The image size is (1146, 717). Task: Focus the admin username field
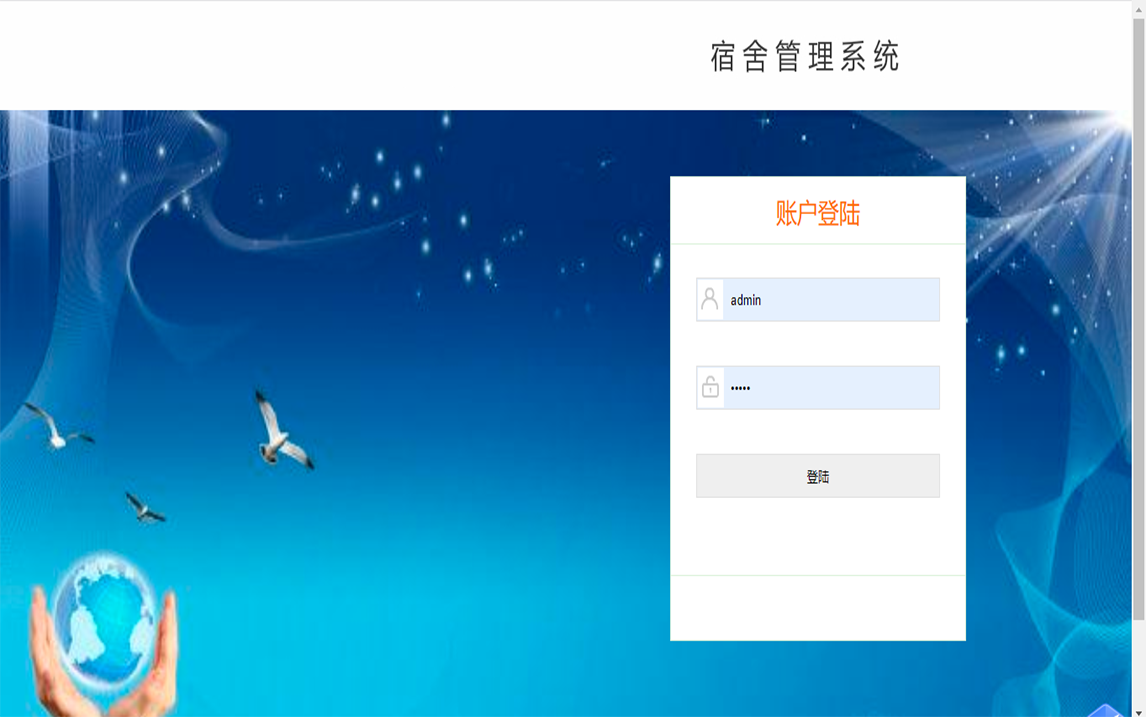[818, 300]
